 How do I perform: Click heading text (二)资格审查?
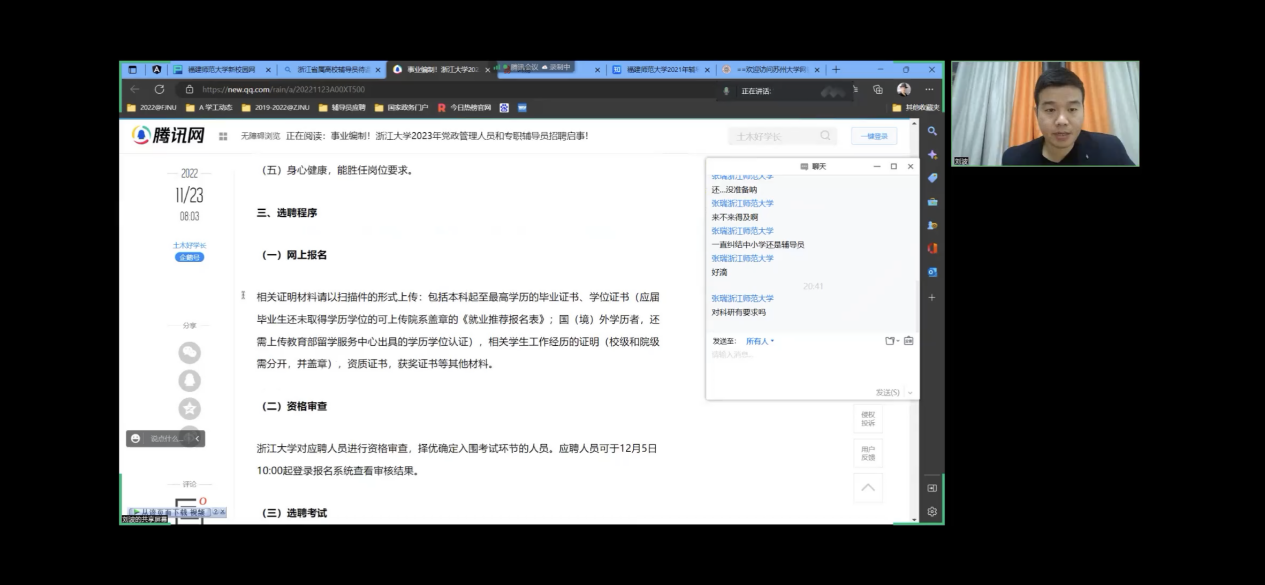294,406
